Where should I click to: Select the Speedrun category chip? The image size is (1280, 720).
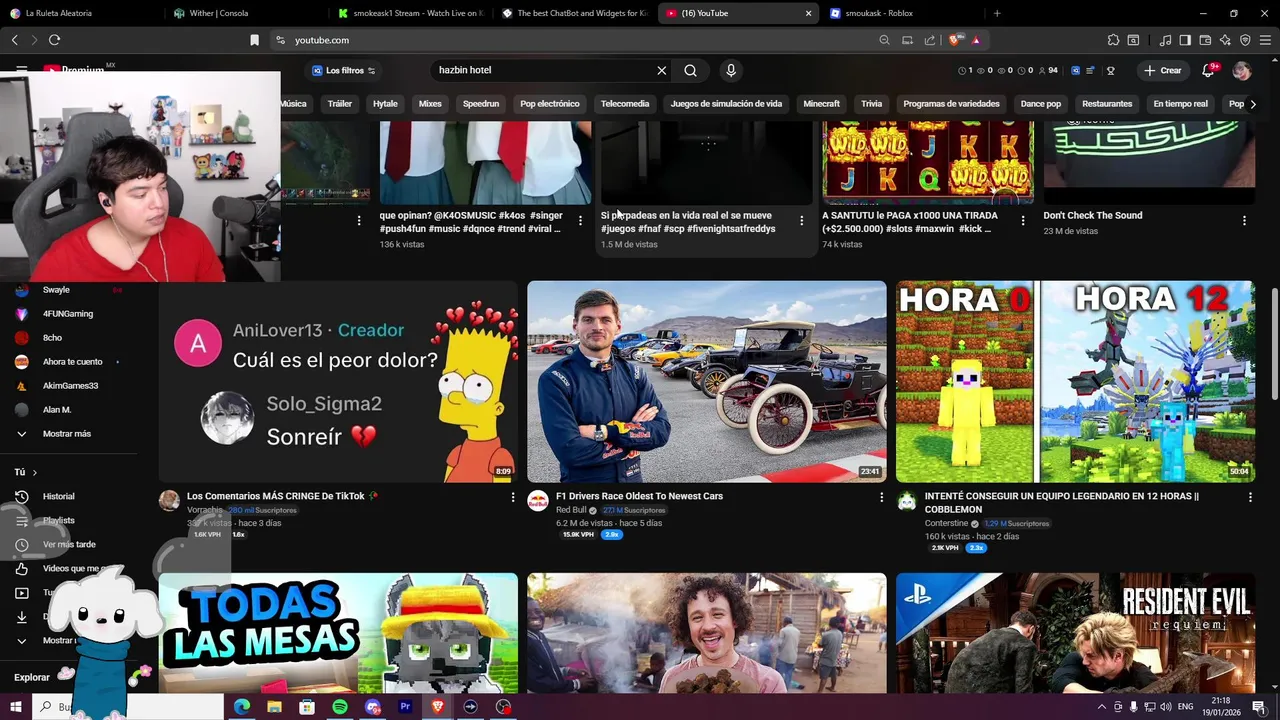[481, 104]
